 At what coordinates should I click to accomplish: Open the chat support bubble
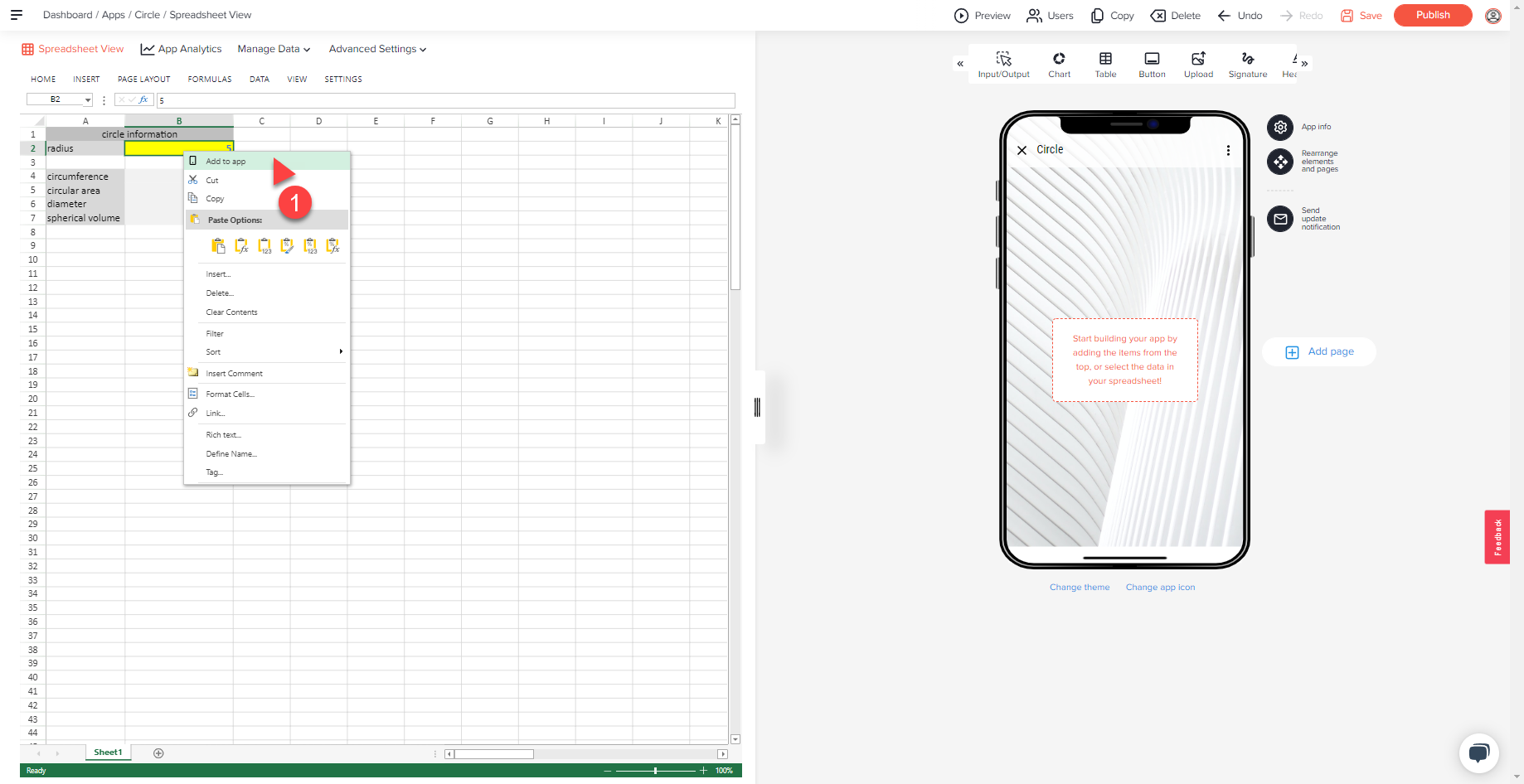pyautogui.click(x=1479, y=753)
